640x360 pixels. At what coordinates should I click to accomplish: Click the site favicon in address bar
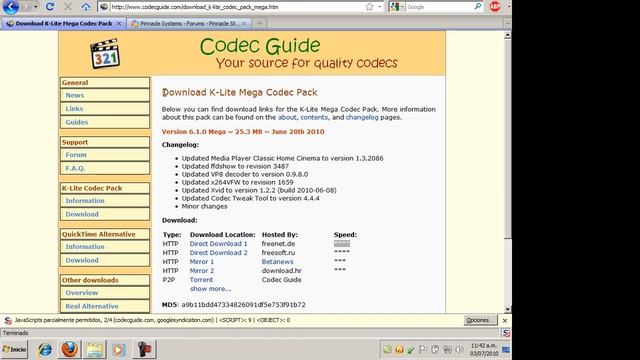[104, 7]
